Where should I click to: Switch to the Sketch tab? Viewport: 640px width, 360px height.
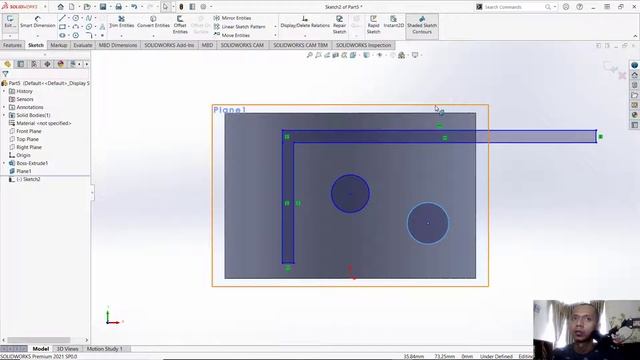click(x=36, y=45)
